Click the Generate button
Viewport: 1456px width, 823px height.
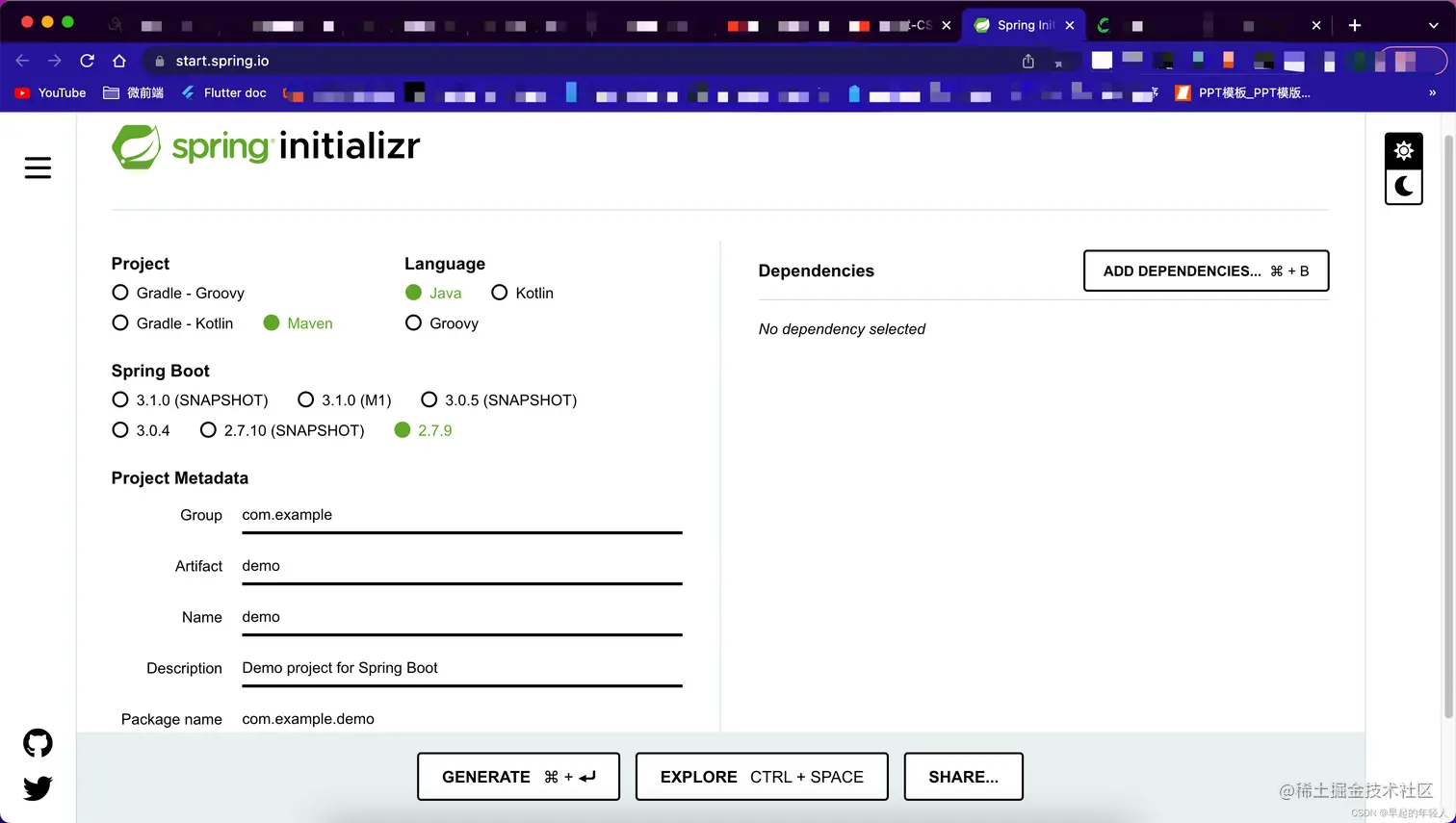point(518,777)
